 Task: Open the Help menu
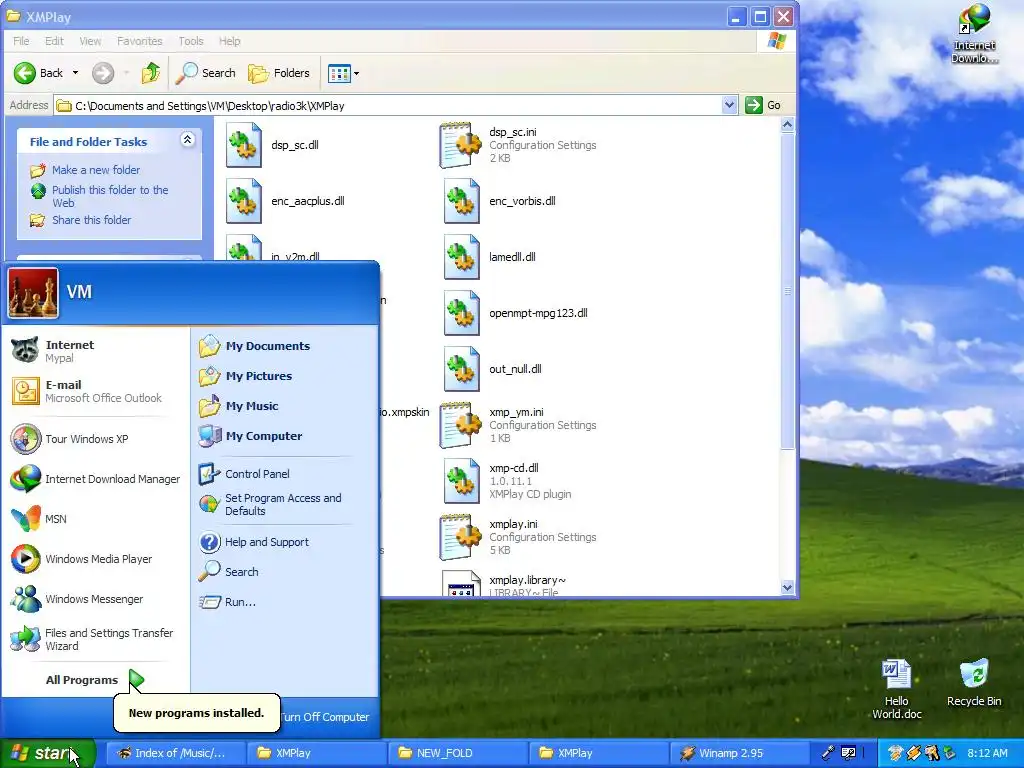point(229,41)
